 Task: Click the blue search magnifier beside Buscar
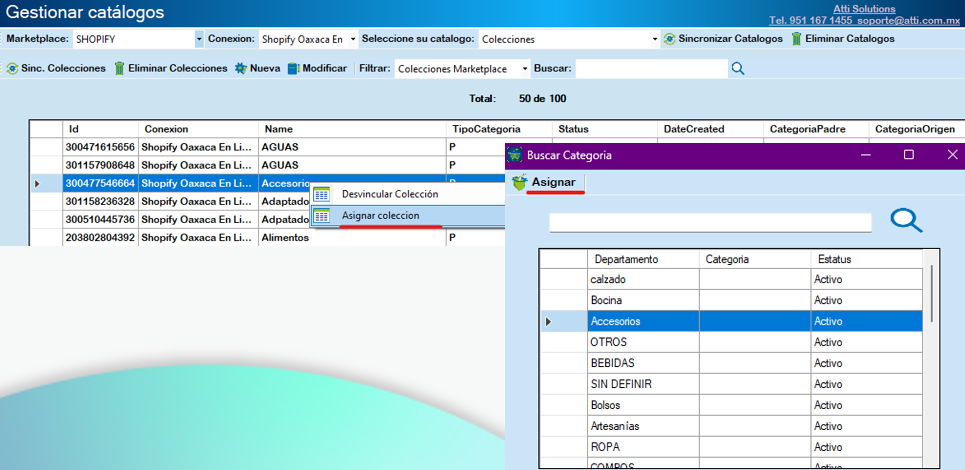pyautogui.click(x=738, y=69)
